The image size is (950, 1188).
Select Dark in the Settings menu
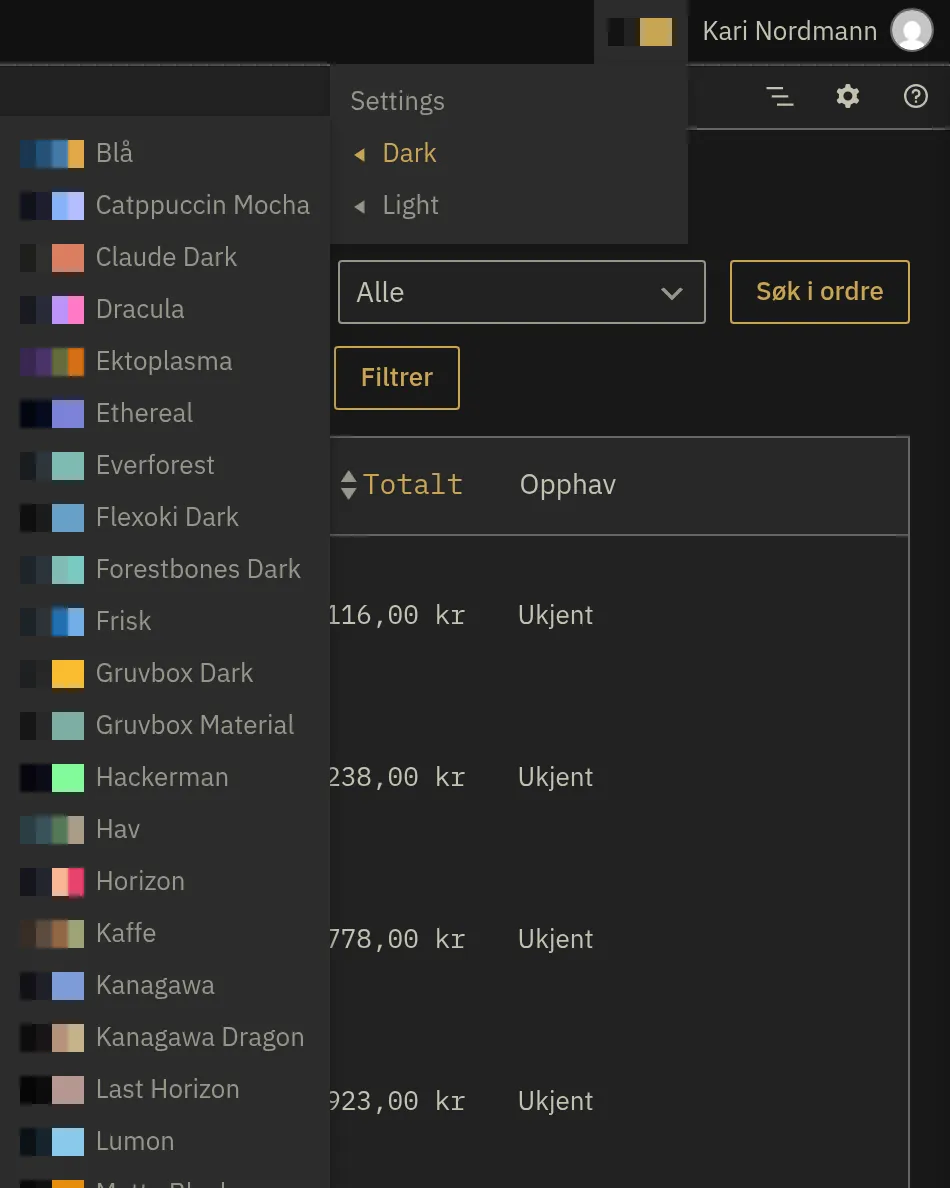pos(409,153)
